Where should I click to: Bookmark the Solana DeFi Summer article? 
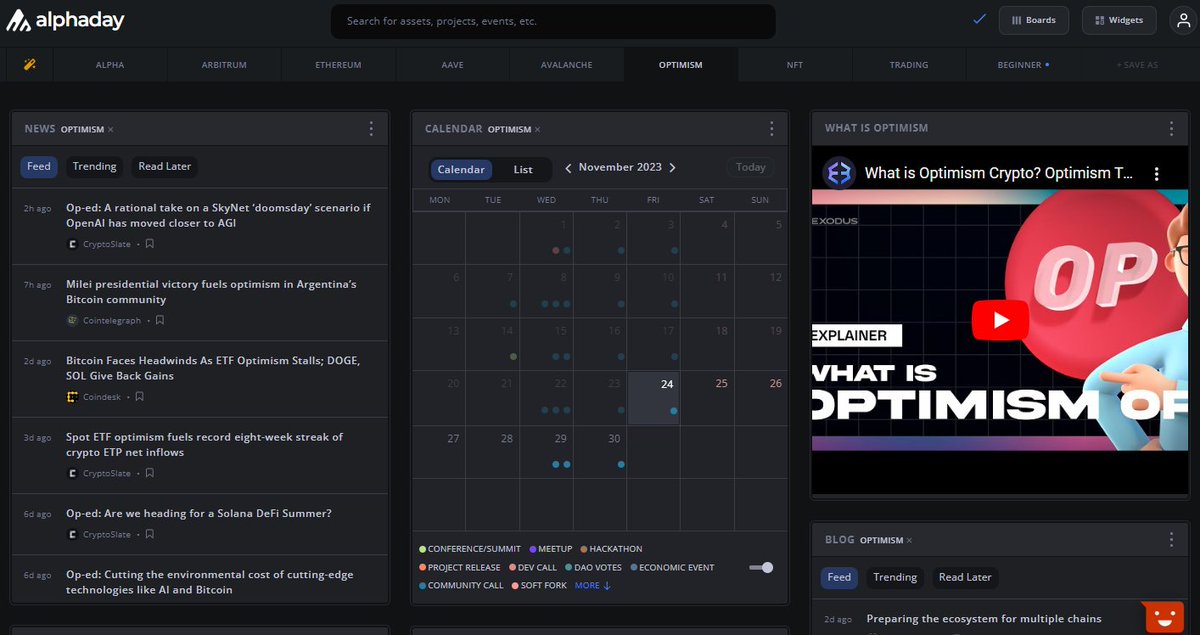pos(150,535)
